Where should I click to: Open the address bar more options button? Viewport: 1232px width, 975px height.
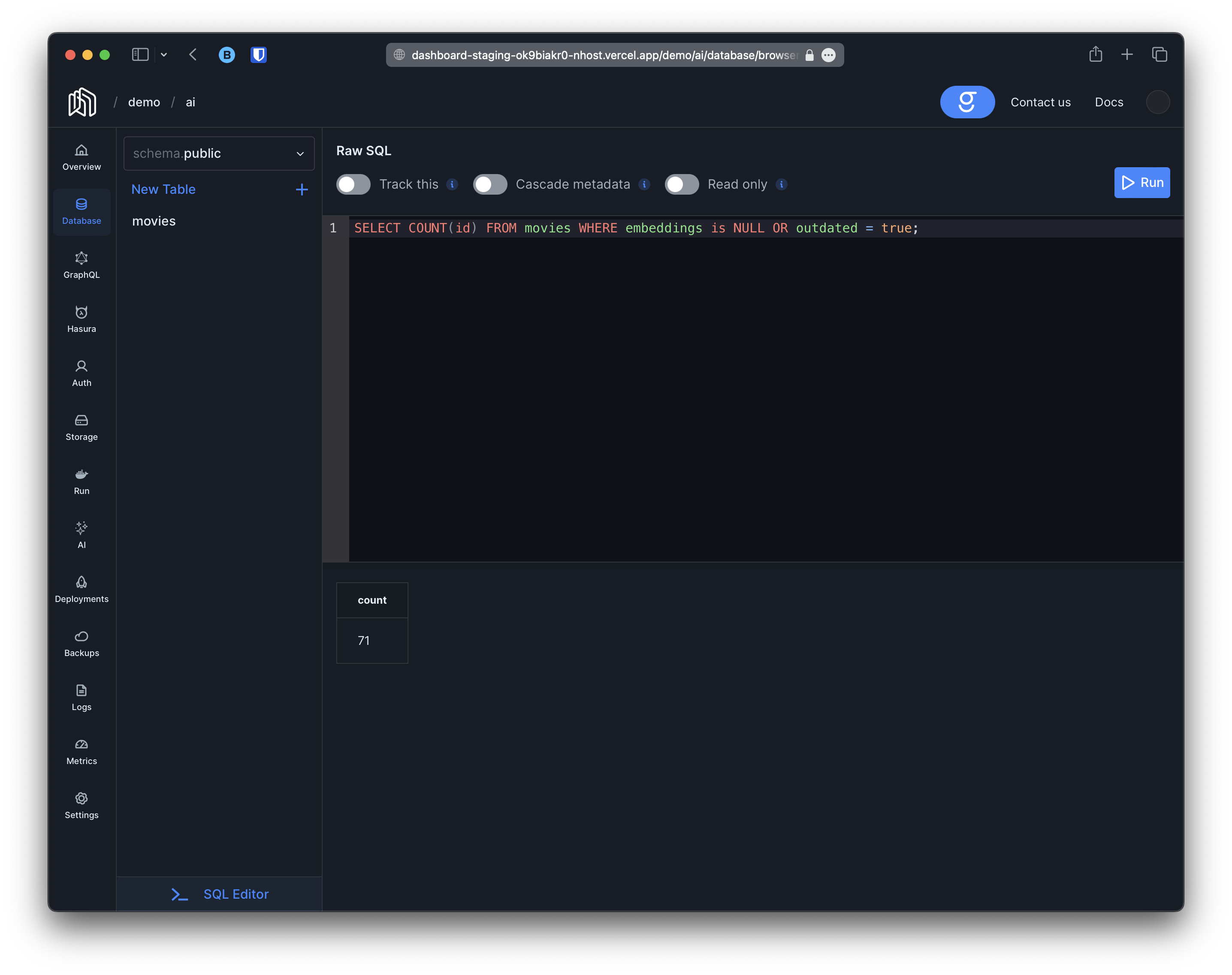(x=828, y=55)
